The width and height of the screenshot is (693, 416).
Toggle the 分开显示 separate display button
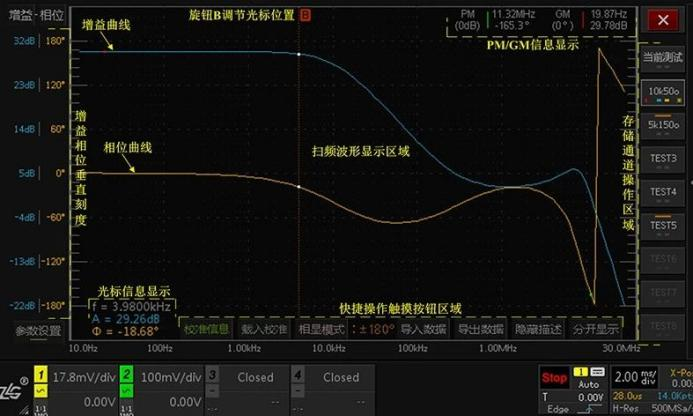pyautogui.click(x=595, y=329)
